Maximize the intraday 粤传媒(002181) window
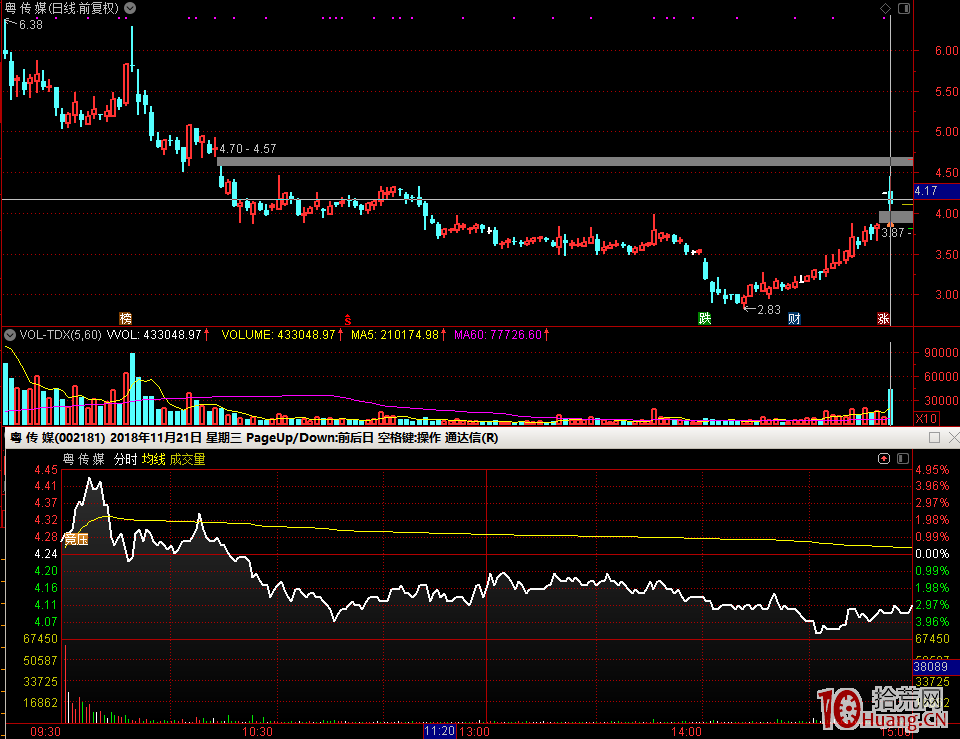Image resolution: width=960 pixels, height=739 pixels. [x=934, y=437]
